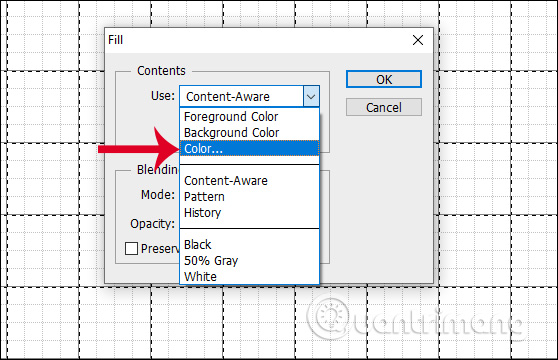
Task: Collapse the Use dropdown arrow
Action: pyautogui.click(x=311, y=96)
